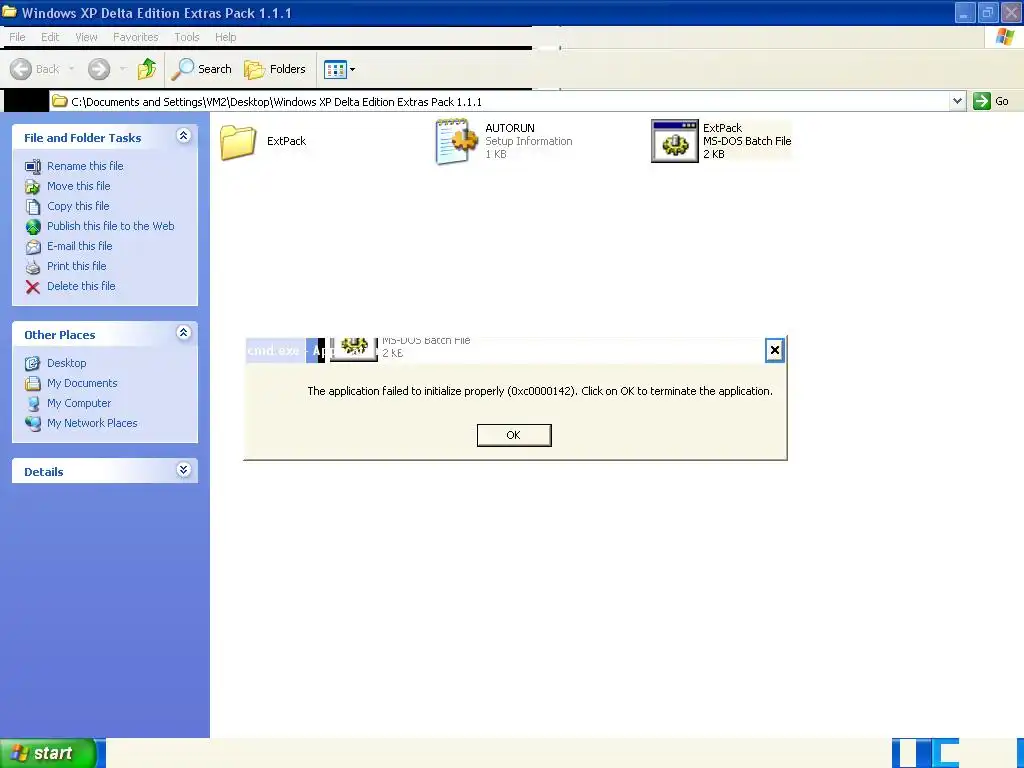
Task: Go to My Computer link
Action: click(x=79, y=404)
